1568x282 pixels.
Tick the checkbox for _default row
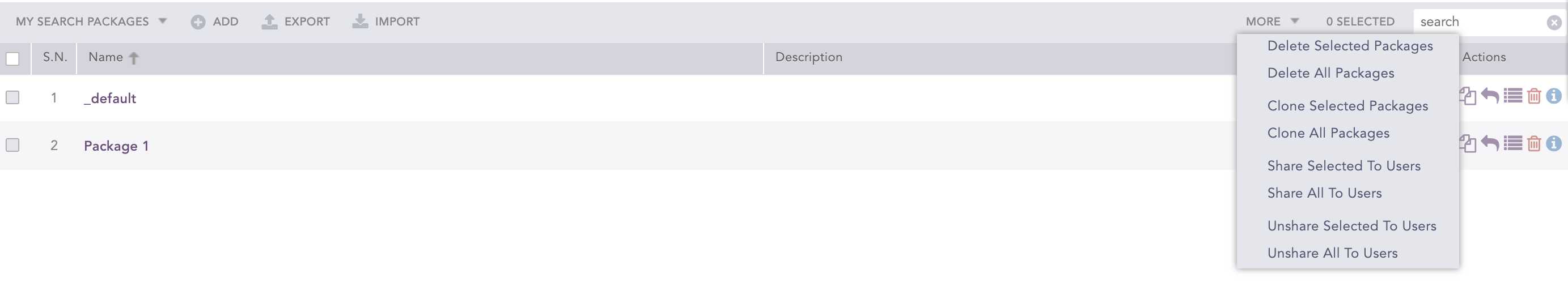click(13, 97)
